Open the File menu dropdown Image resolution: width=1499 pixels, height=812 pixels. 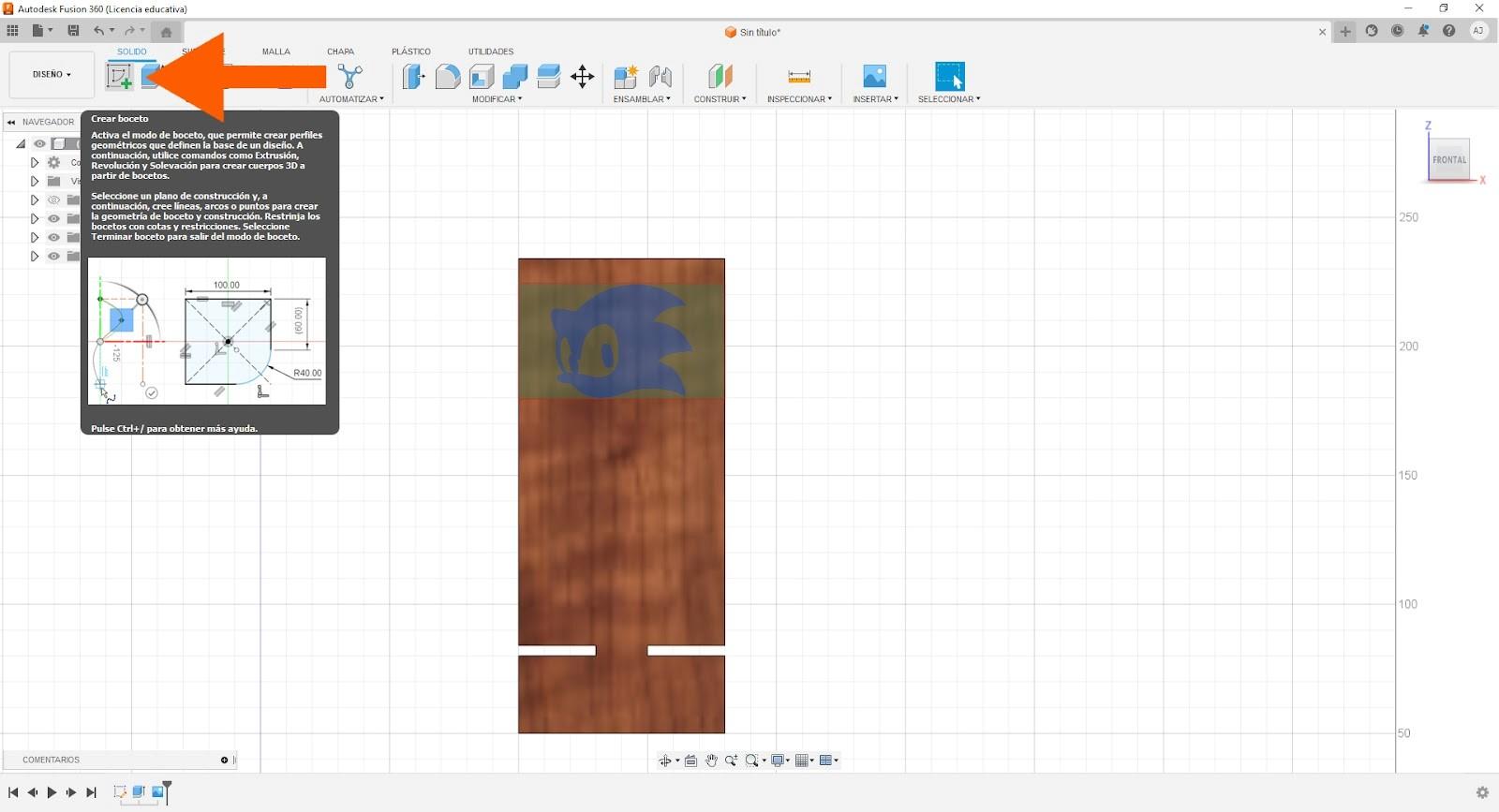[42, 31]
